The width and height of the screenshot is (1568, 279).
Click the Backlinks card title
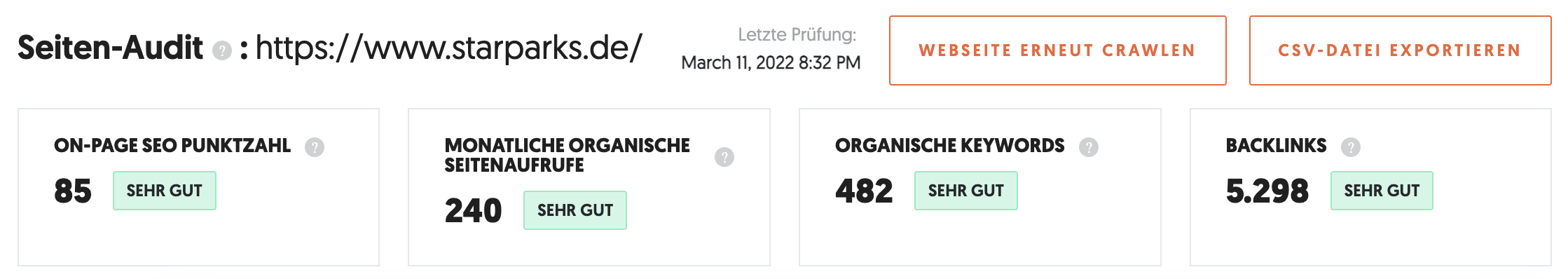(1276, 146)
